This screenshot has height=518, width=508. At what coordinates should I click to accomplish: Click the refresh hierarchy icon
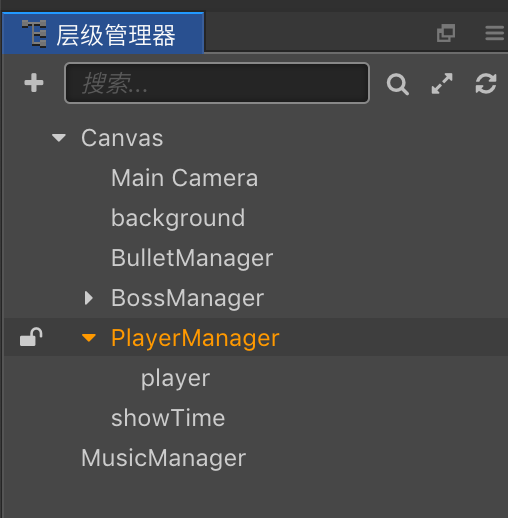[486, 83]
